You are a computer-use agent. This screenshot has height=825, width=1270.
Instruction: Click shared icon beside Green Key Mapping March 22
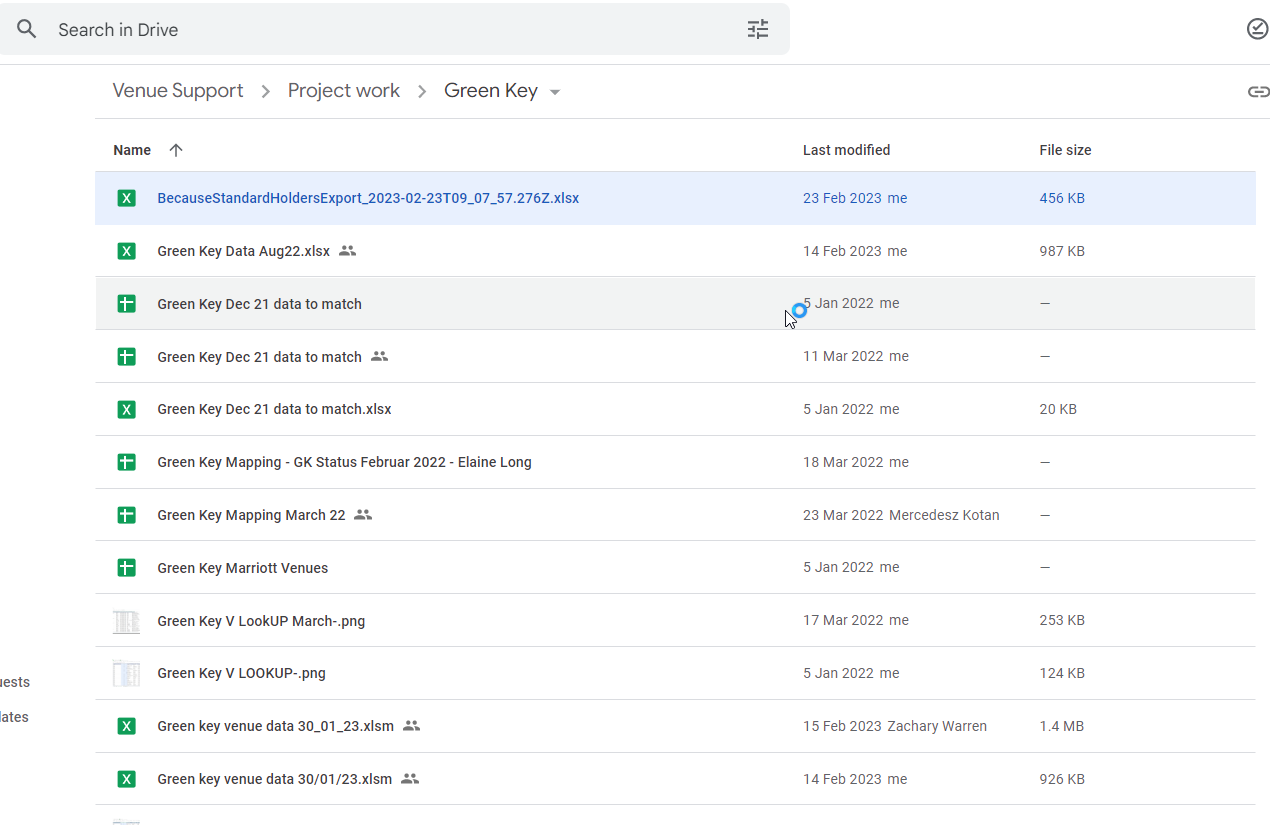363,515
